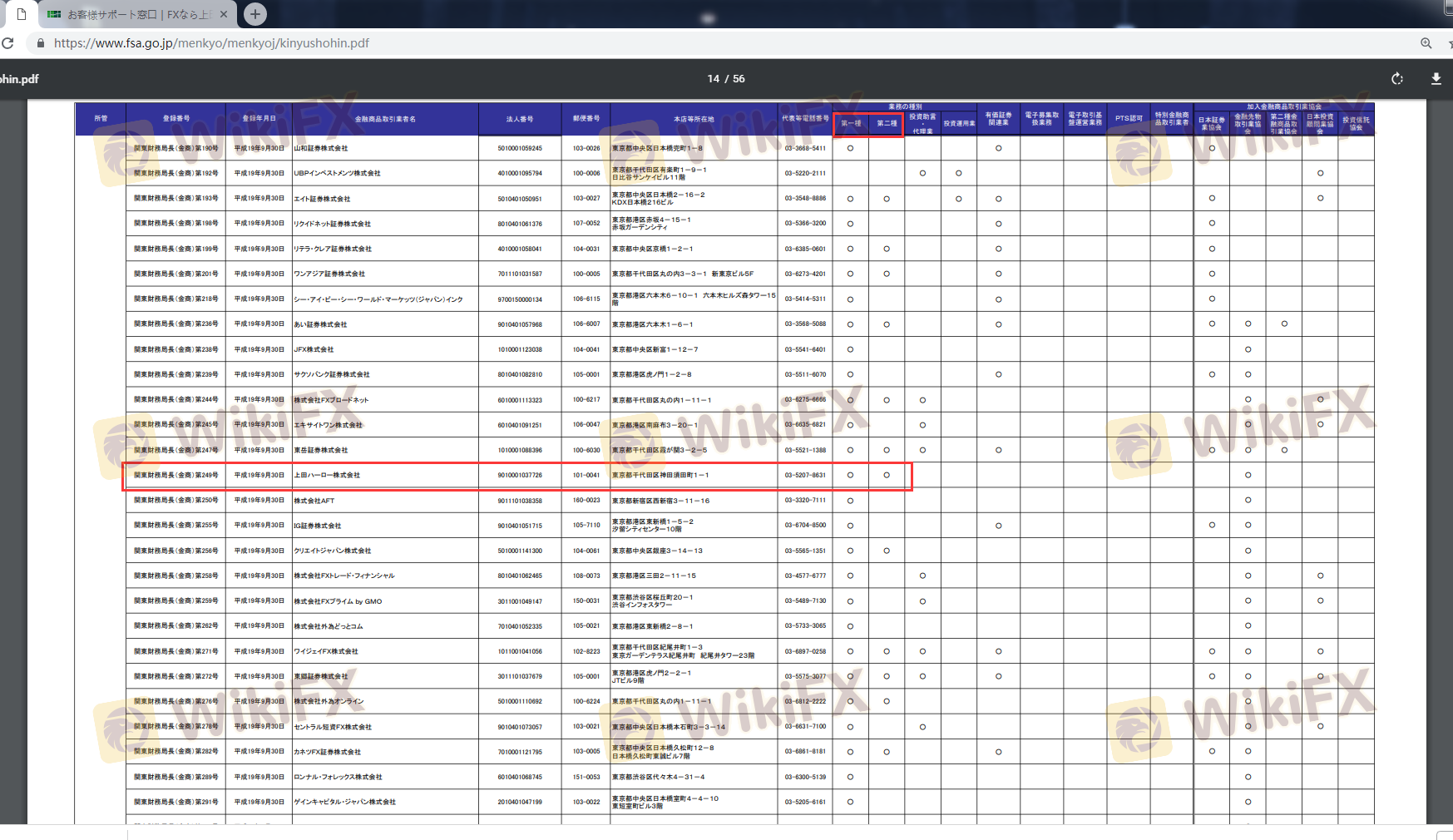Viewport: 1453px width, 840px height.
Task: Select registration number 関東財務局長(金商)第291号
Action: tap(176, 802)
